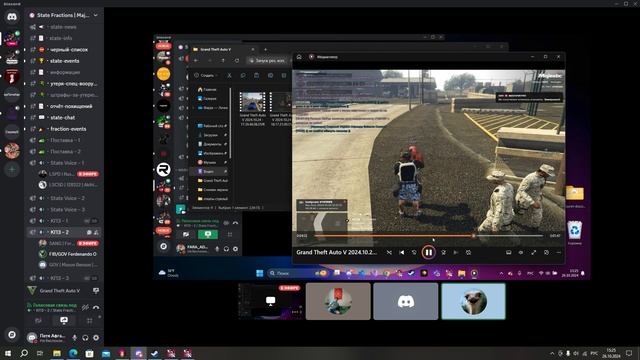Open activities launcher in voice panel
640x360 pixels.
tap(89, 321)
